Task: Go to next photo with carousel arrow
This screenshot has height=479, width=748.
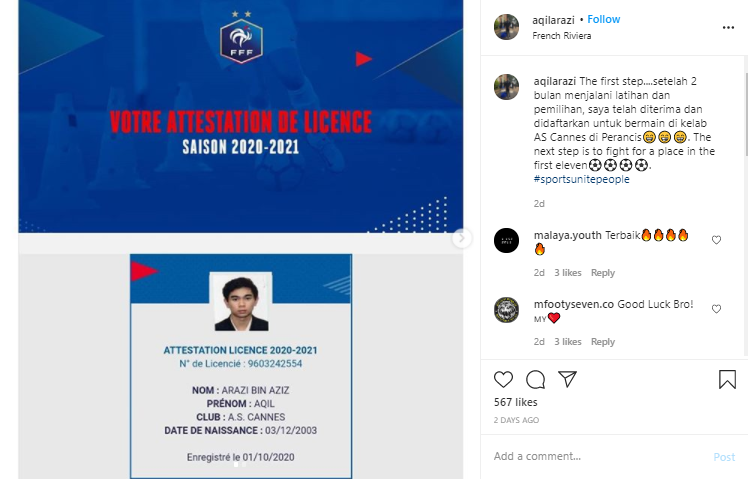Action: pos(461,238)
